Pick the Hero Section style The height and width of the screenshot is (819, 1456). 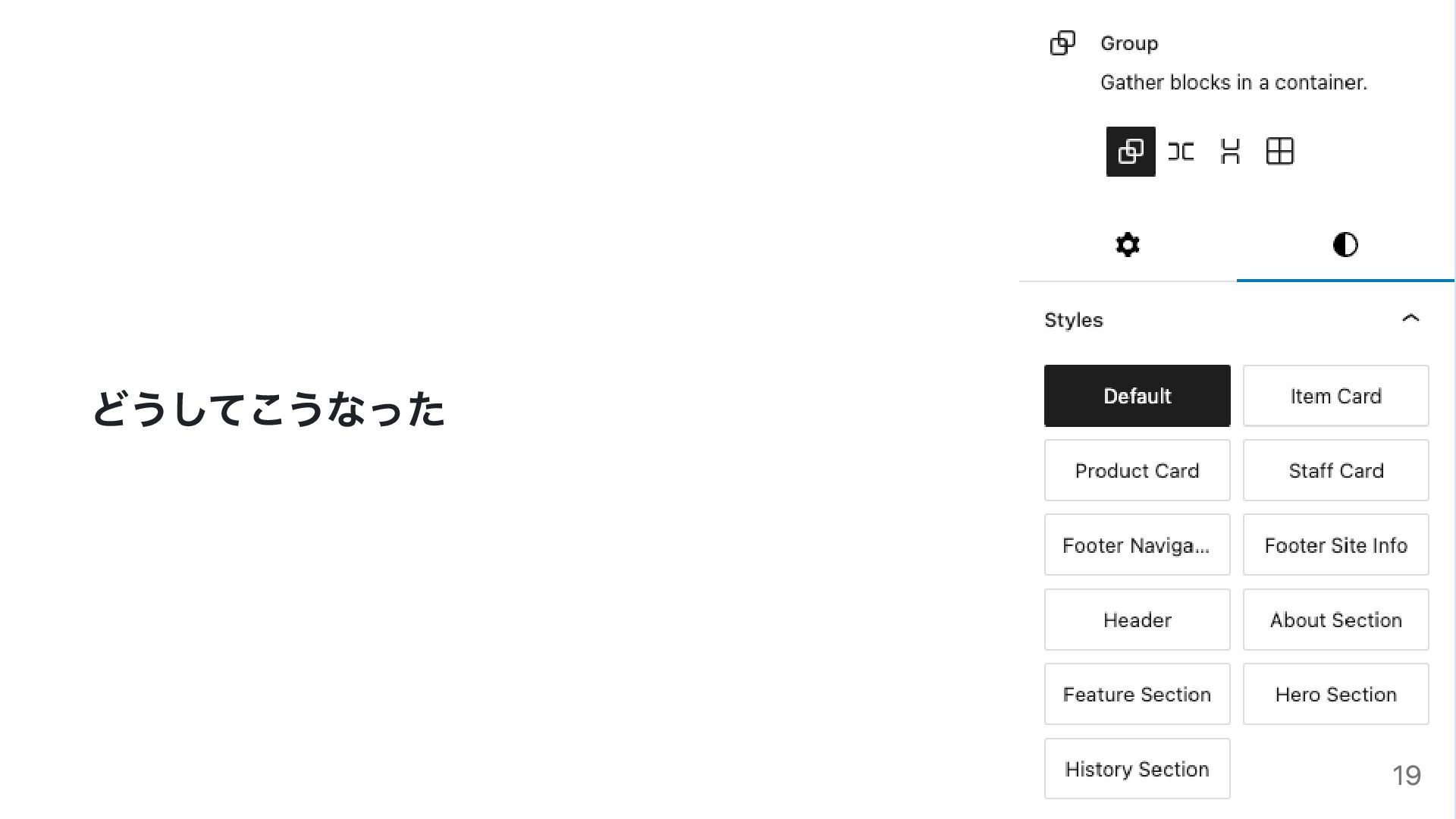(1336, 694)
